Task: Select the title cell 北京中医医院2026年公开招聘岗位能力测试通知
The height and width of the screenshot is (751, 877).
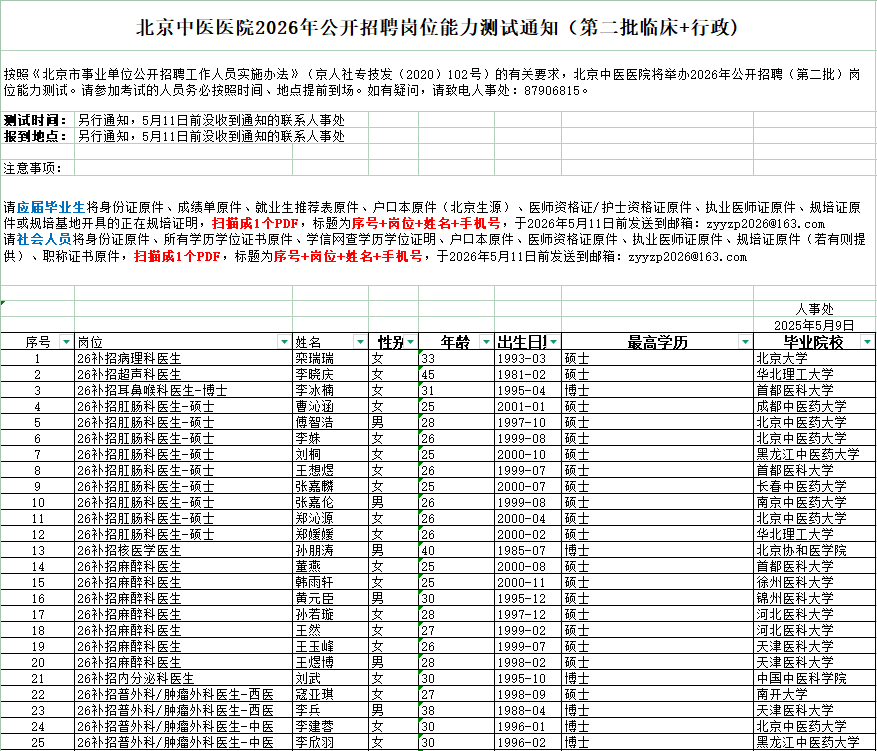Action: pos(438,27)
